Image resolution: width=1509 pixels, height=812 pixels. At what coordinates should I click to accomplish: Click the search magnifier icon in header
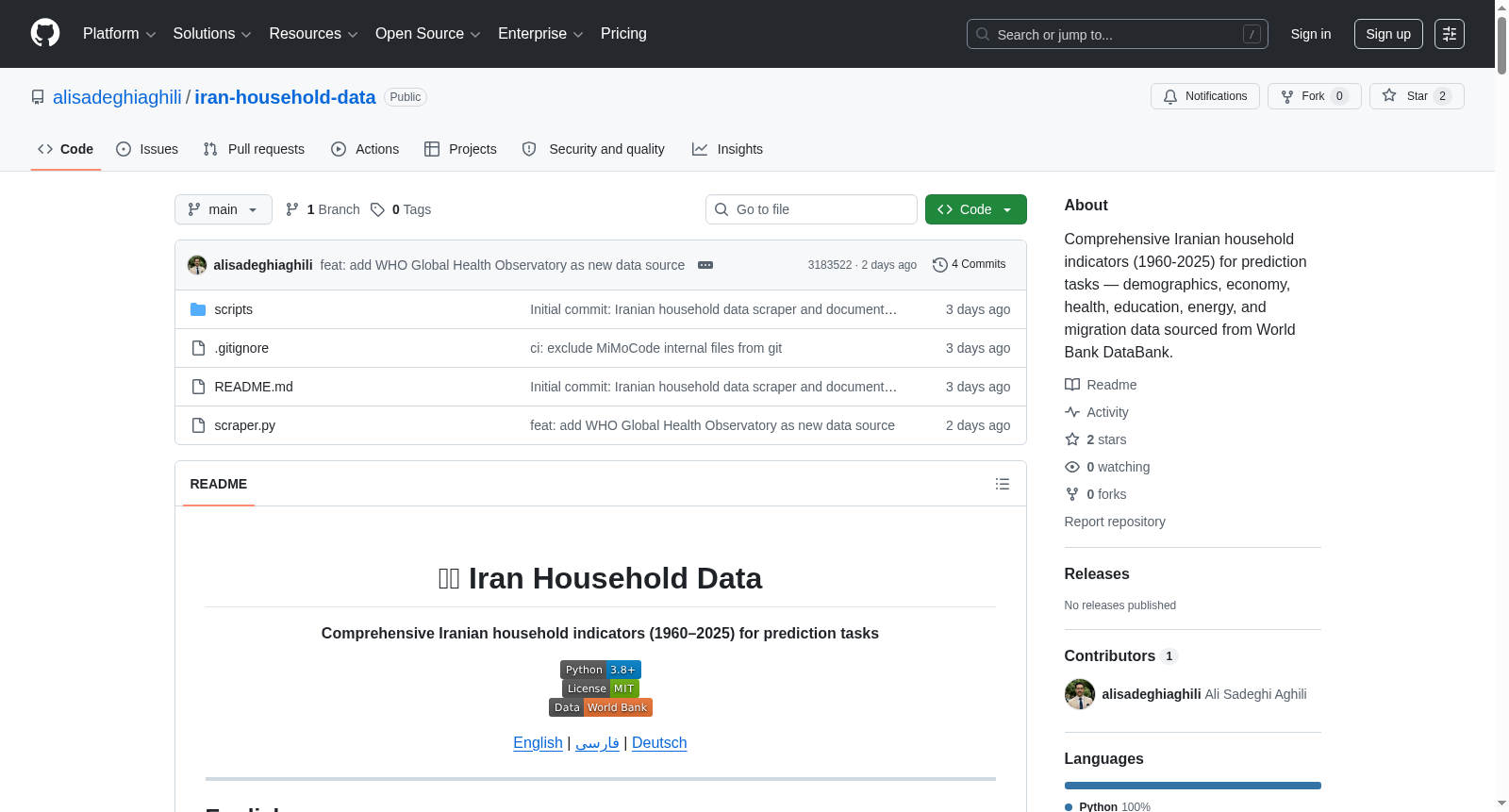point(983,34)
